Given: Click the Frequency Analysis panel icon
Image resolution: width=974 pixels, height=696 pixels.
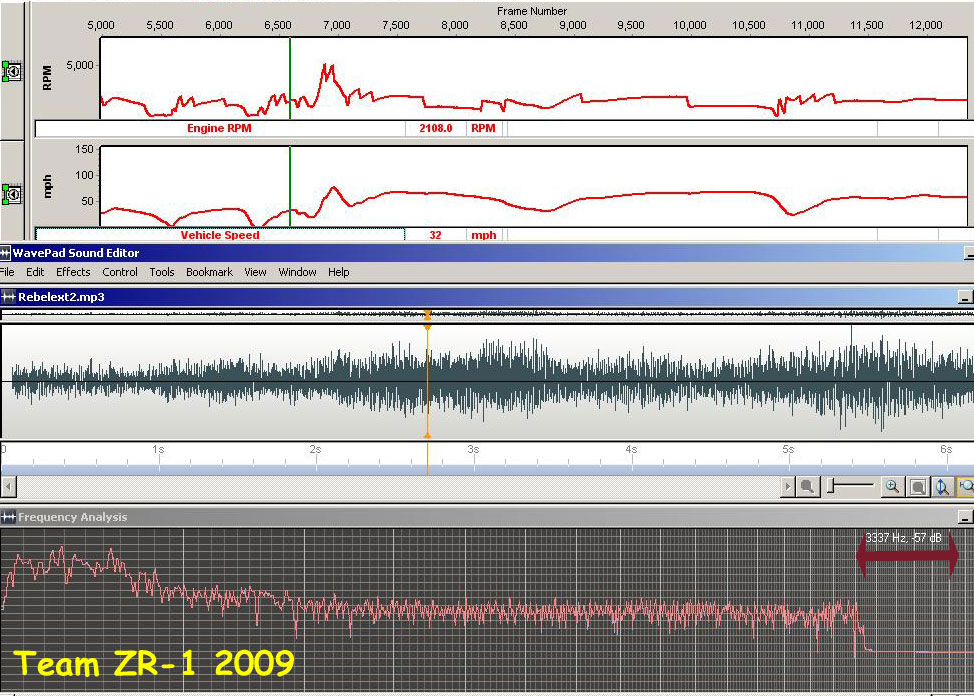Looking at the screenshot, I should point(9,517).
